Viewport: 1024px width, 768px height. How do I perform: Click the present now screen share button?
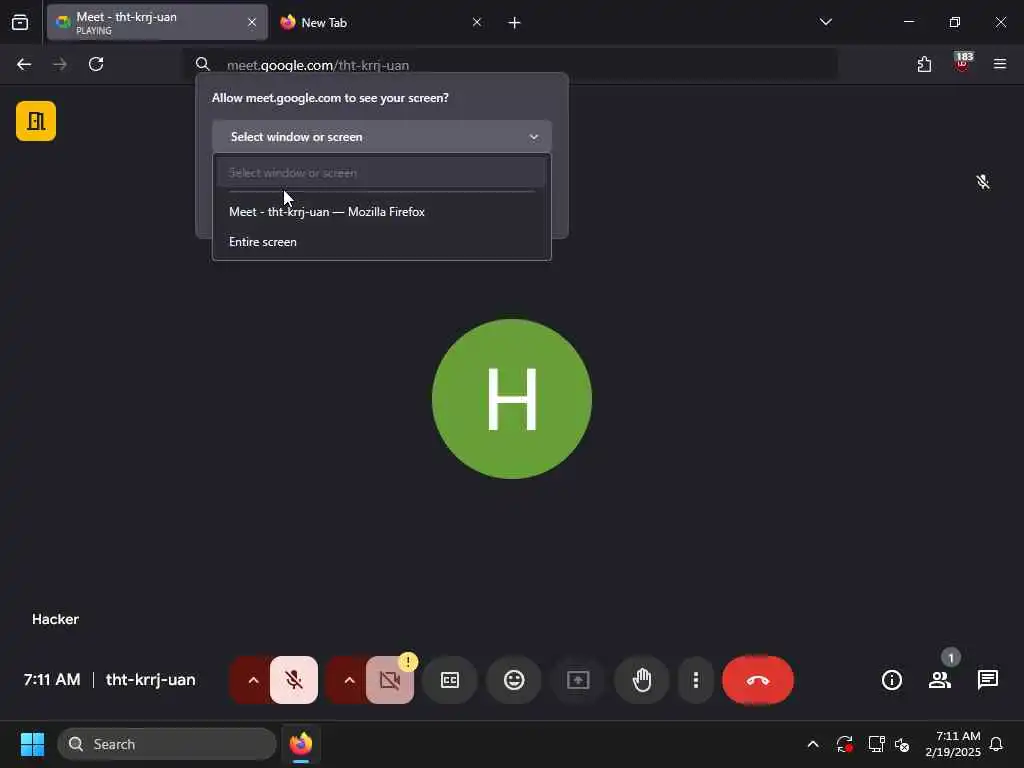(x=578, y=680)
